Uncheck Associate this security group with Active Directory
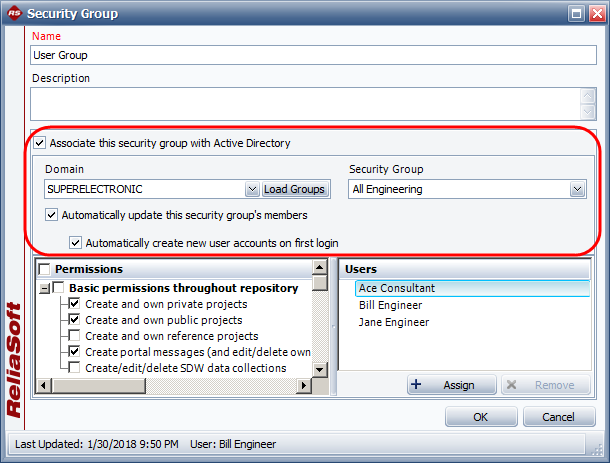 click(40, 143)
